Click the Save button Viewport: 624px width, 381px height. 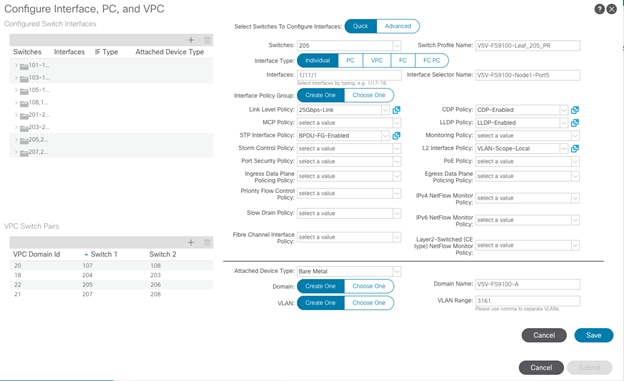tap(593, 335)
